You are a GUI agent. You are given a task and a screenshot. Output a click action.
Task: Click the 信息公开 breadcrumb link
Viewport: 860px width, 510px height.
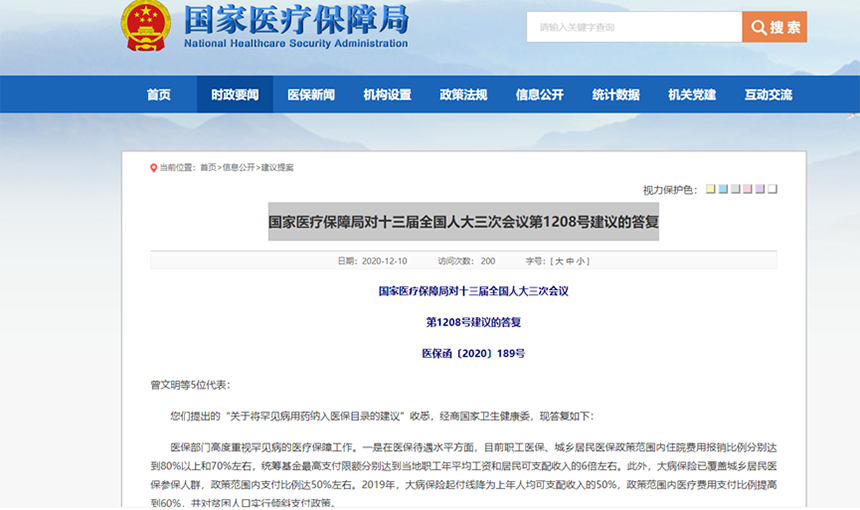point(239,168)
